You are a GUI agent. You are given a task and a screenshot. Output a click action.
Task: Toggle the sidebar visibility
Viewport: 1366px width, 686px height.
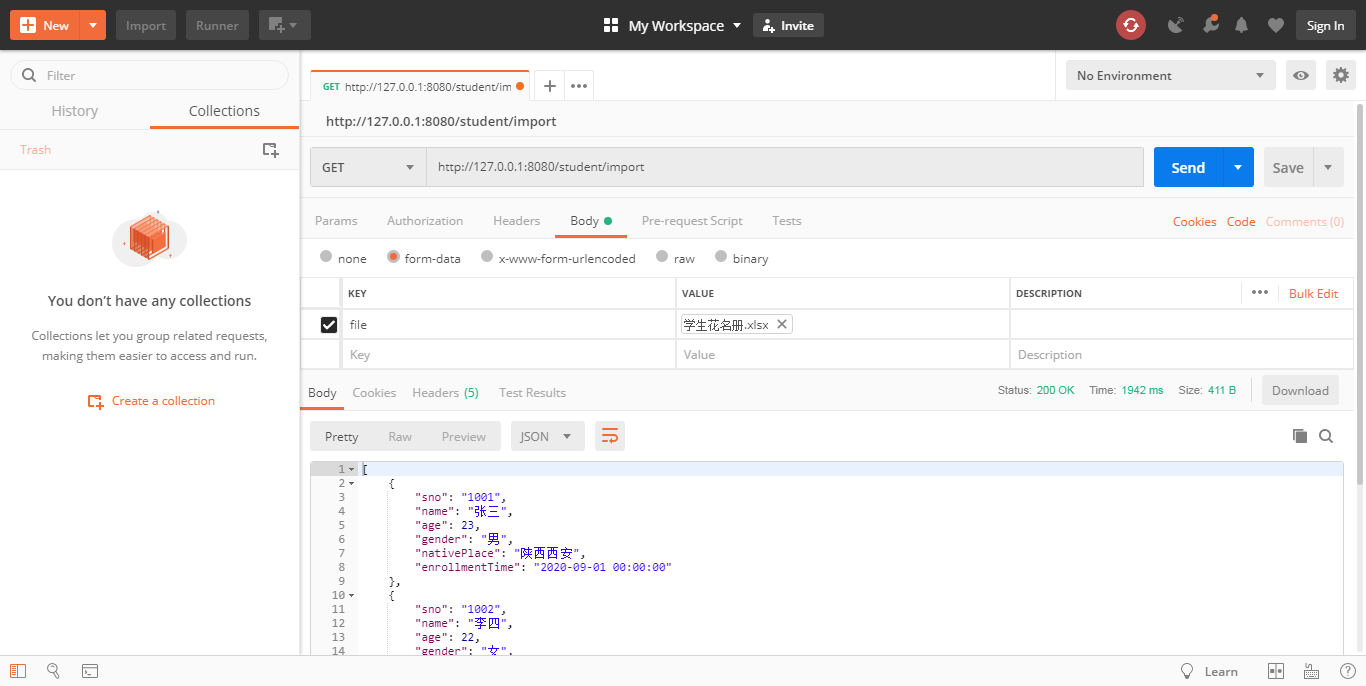(x=18, y=670)
